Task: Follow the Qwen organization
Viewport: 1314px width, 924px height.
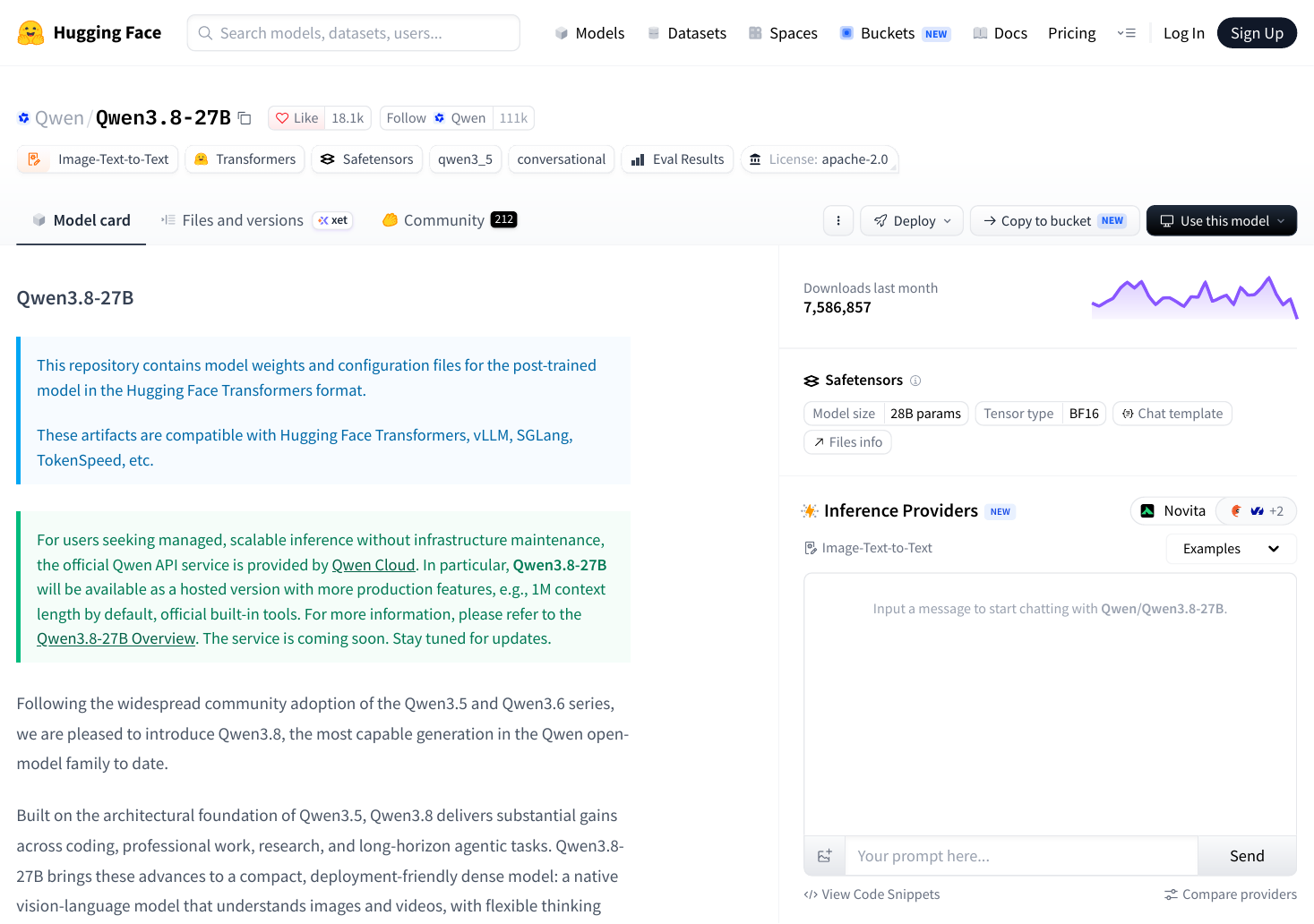Action: coord(436,118)
